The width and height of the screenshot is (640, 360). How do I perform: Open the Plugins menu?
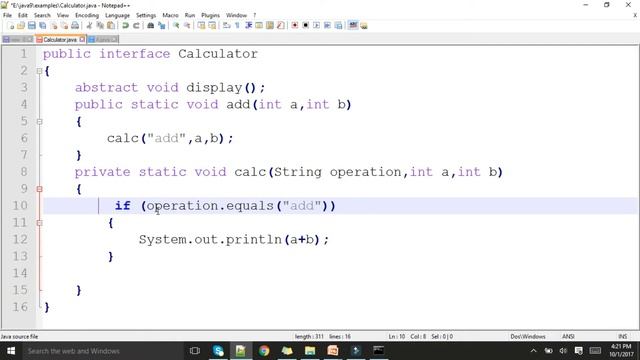click(x=210, y=15)
